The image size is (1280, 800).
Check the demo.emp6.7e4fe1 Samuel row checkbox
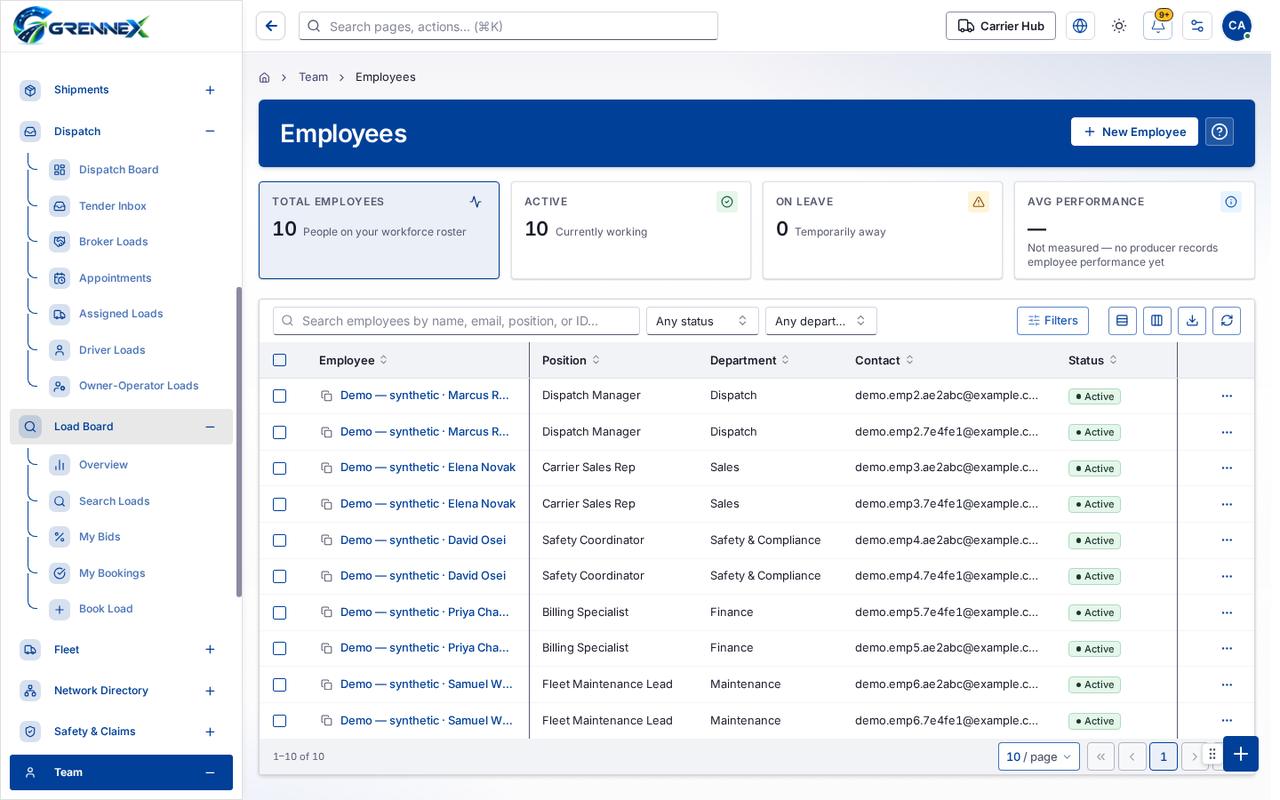click(x=279, y=721)
